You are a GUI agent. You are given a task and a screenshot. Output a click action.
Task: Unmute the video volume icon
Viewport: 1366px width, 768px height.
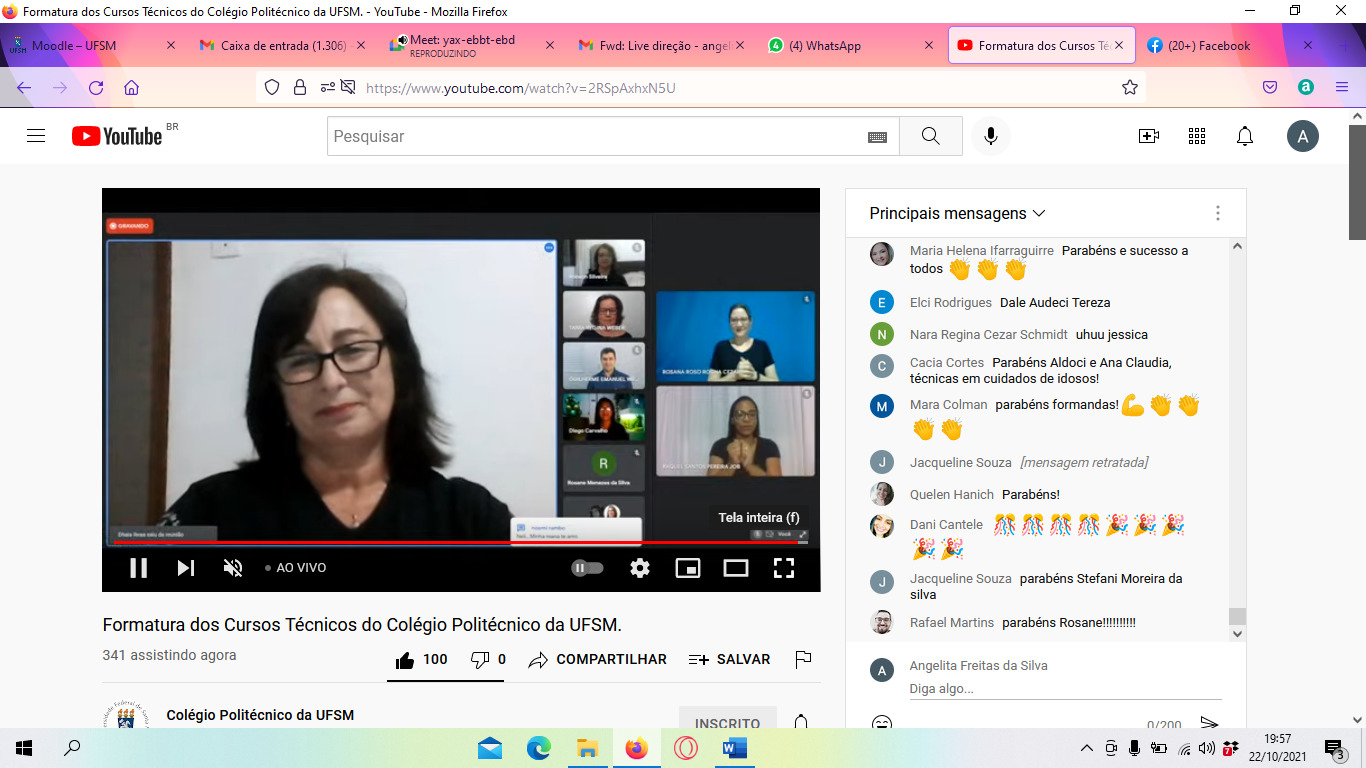coord(233,568)
